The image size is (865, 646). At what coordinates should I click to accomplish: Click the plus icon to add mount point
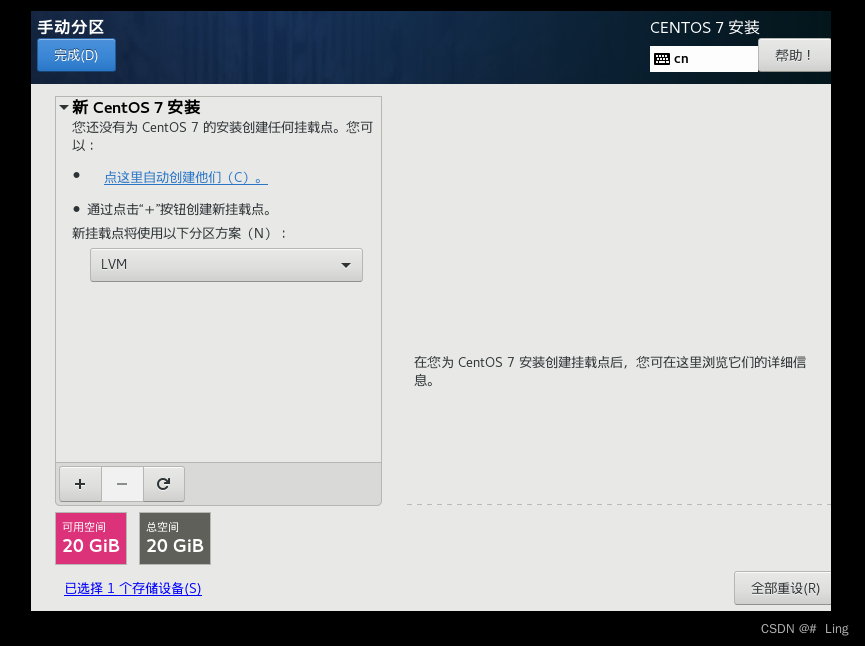[x=80, y=484]
